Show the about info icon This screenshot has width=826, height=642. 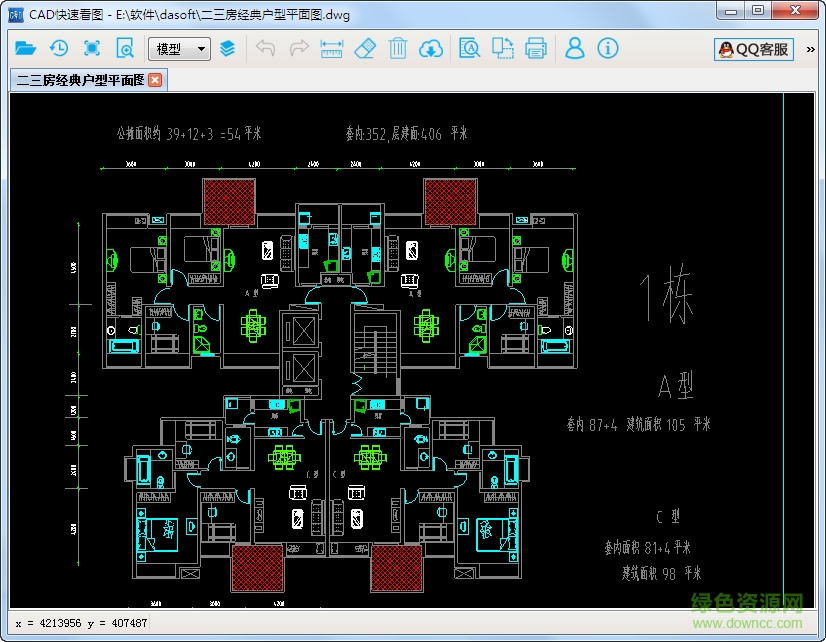607,48
